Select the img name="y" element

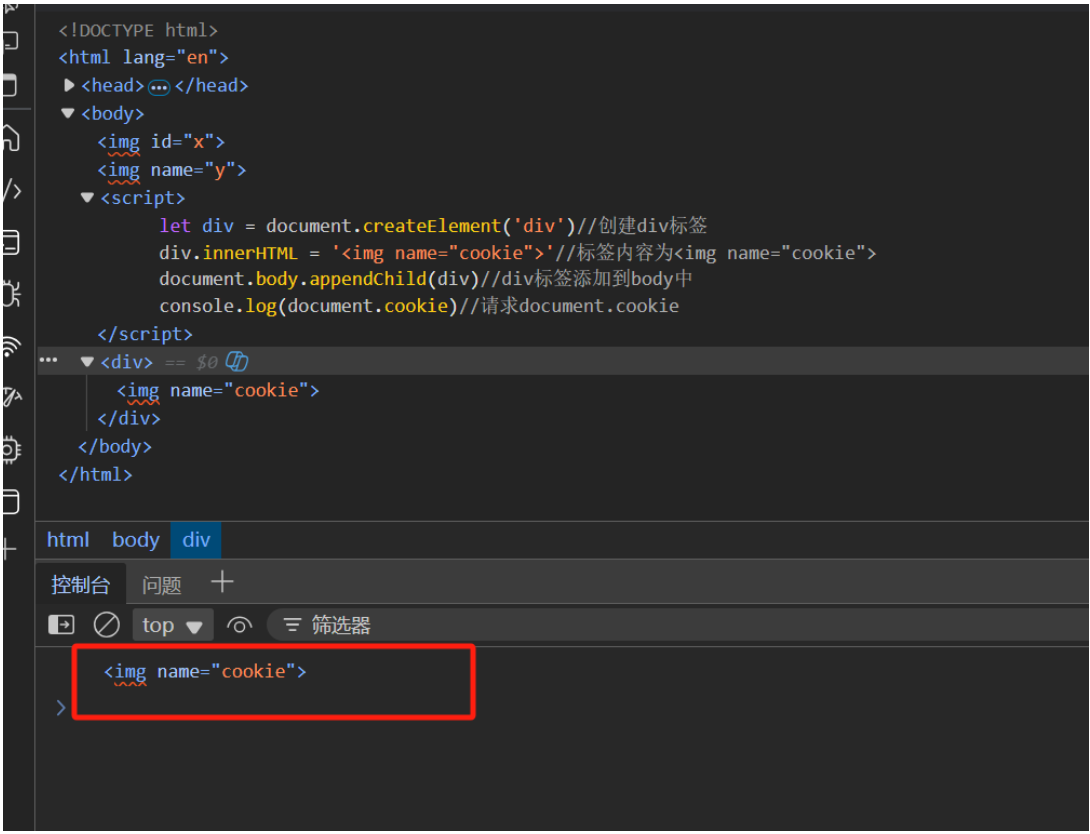pos(172,170)
